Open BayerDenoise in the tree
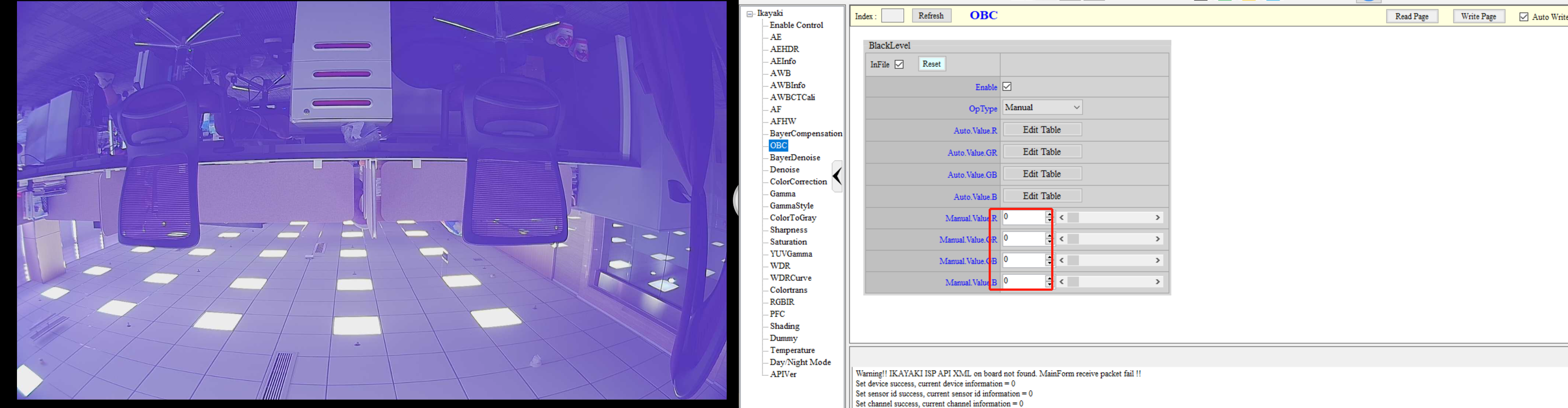Viewport: 1568px width, 408px height. tap(795, 157)
